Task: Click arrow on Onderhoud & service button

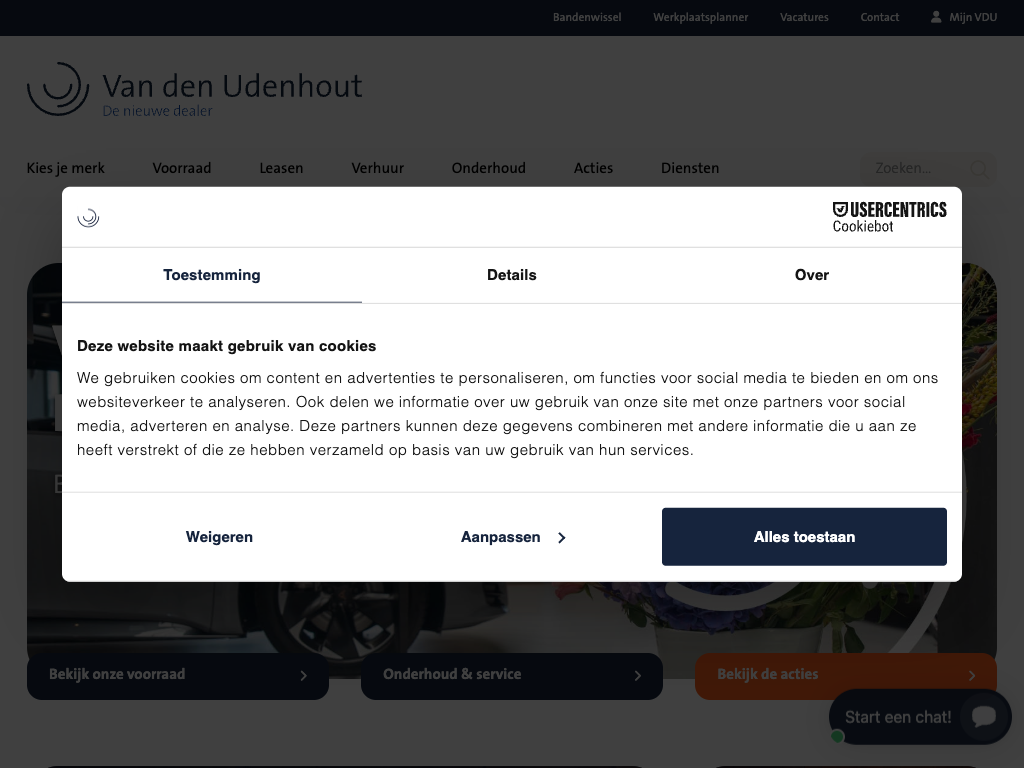Action: pos(638,676)
